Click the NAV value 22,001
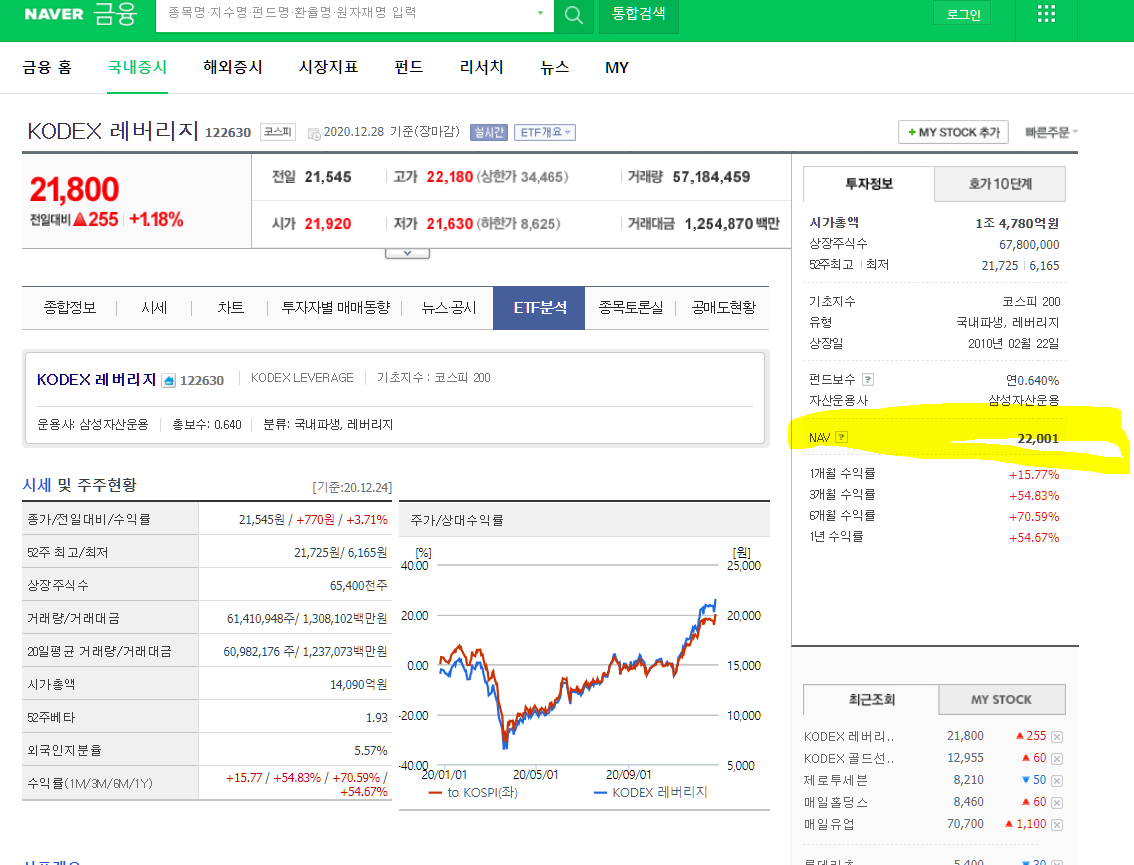1134x865 pixels. (1038, 438)
